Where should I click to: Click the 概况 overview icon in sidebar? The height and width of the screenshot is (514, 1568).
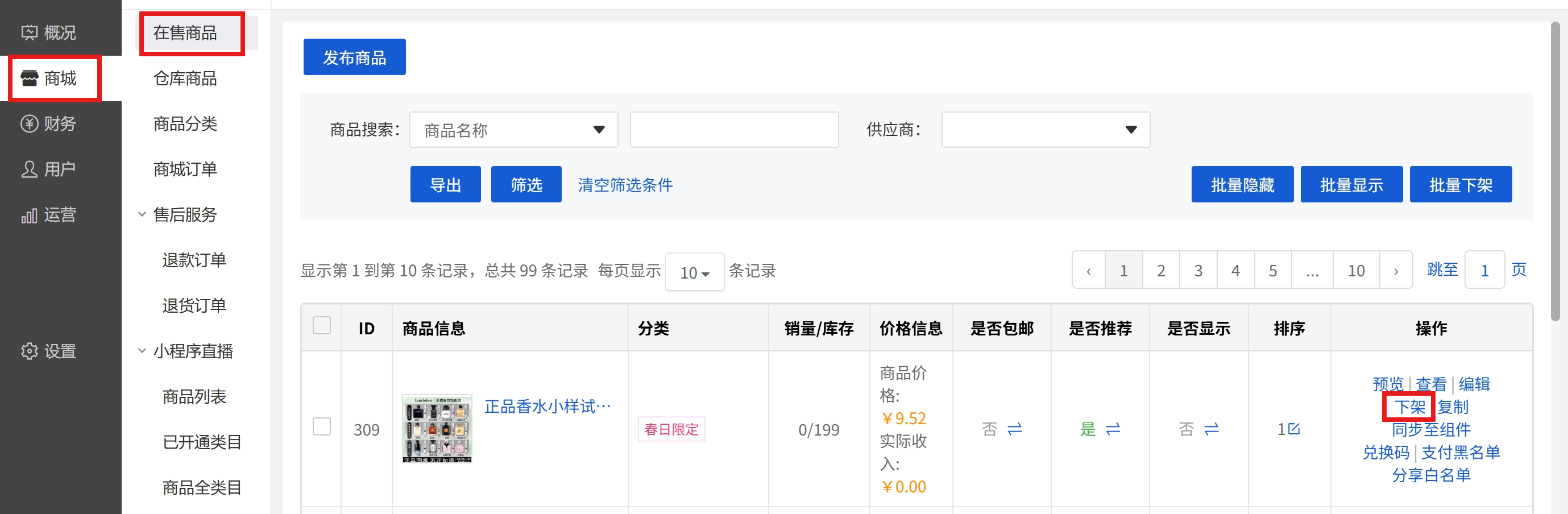tap(29, 32)
